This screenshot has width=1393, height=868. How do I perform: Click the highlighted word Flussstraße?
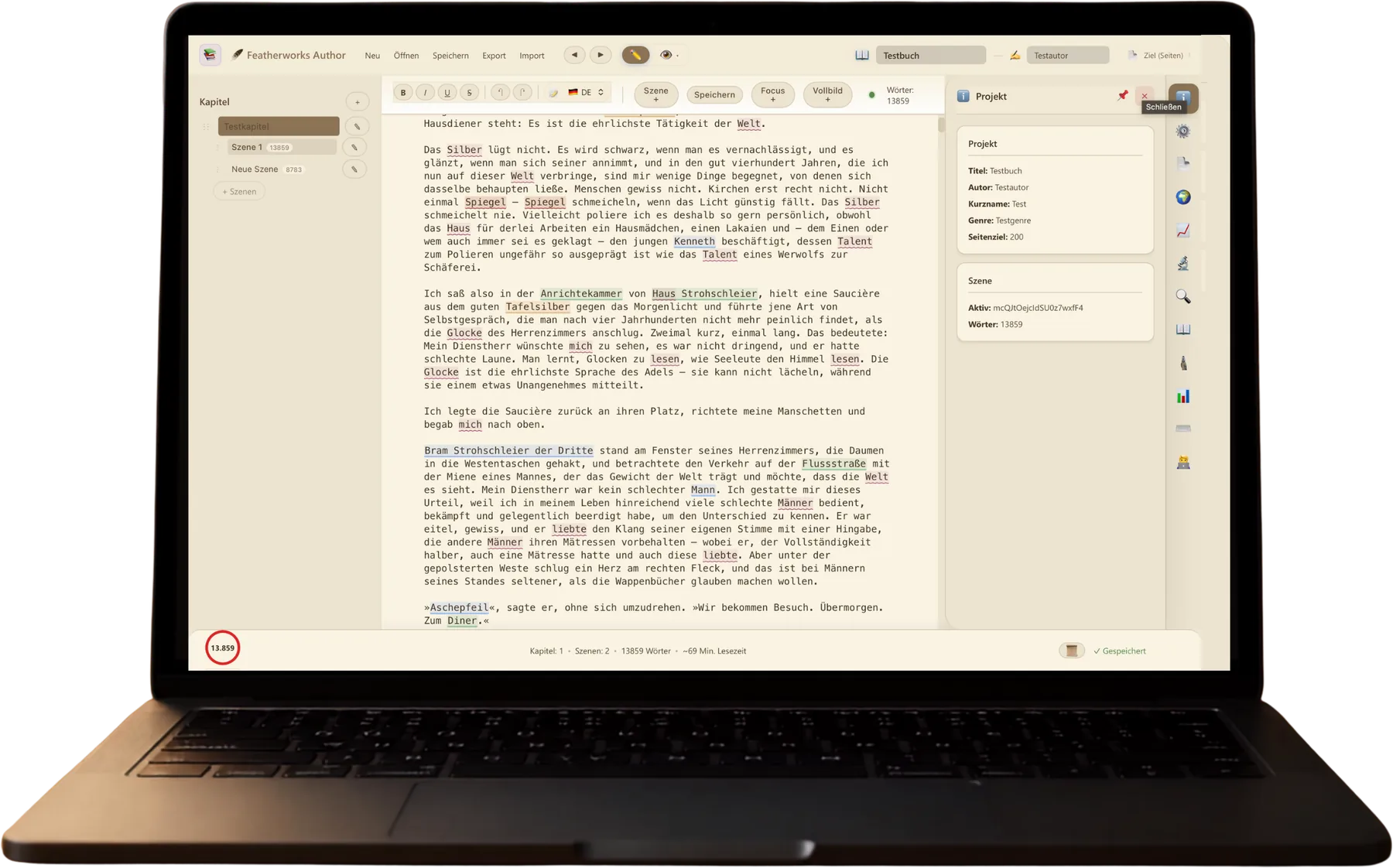pos(833,464)
